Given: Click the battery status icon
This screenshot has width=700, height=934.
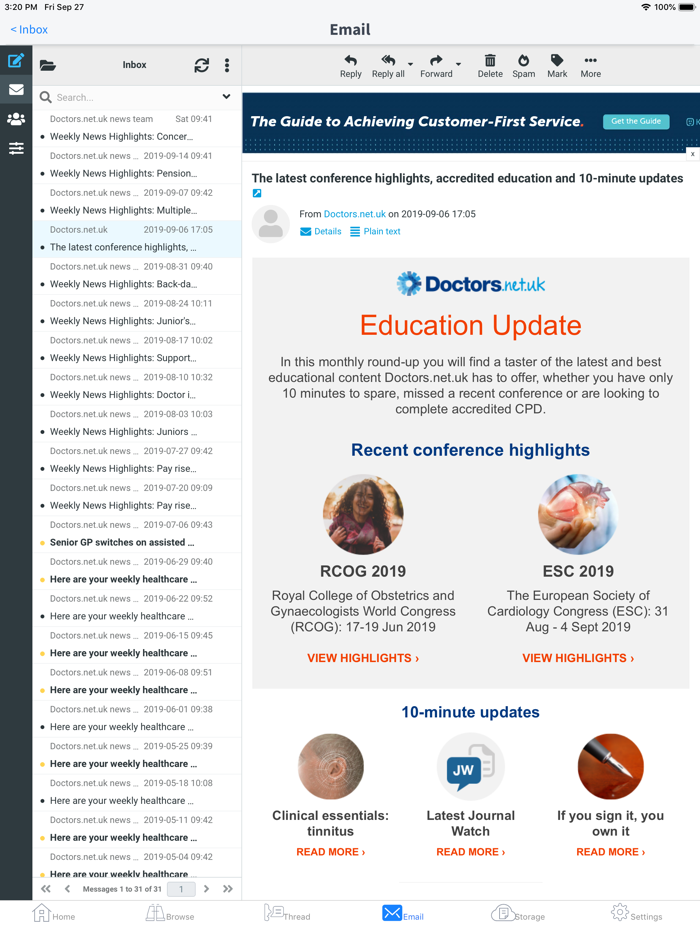Looking at the screenshot, I should [x=687, y=7].
